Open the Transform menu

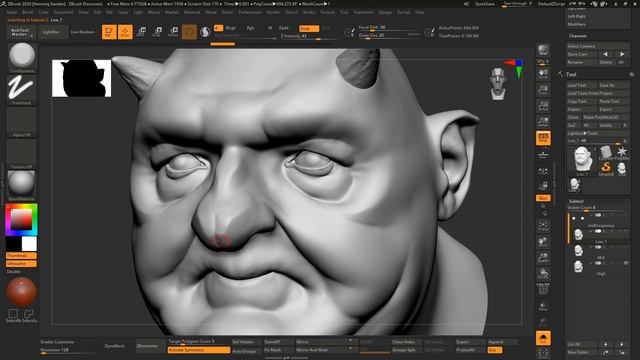pyautogui.click(x=363, y=12)
